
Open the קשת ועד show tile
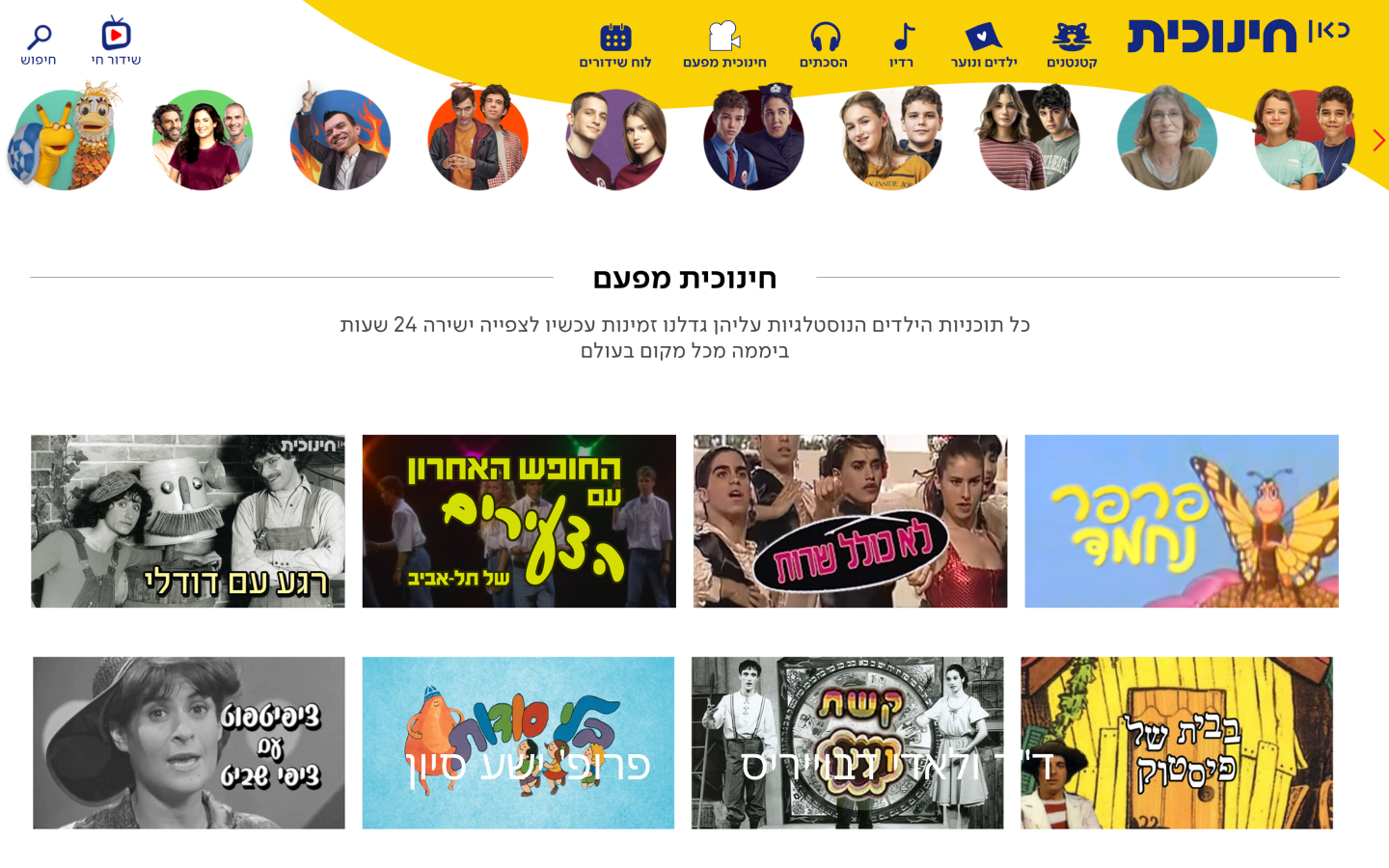pos(847,743)
